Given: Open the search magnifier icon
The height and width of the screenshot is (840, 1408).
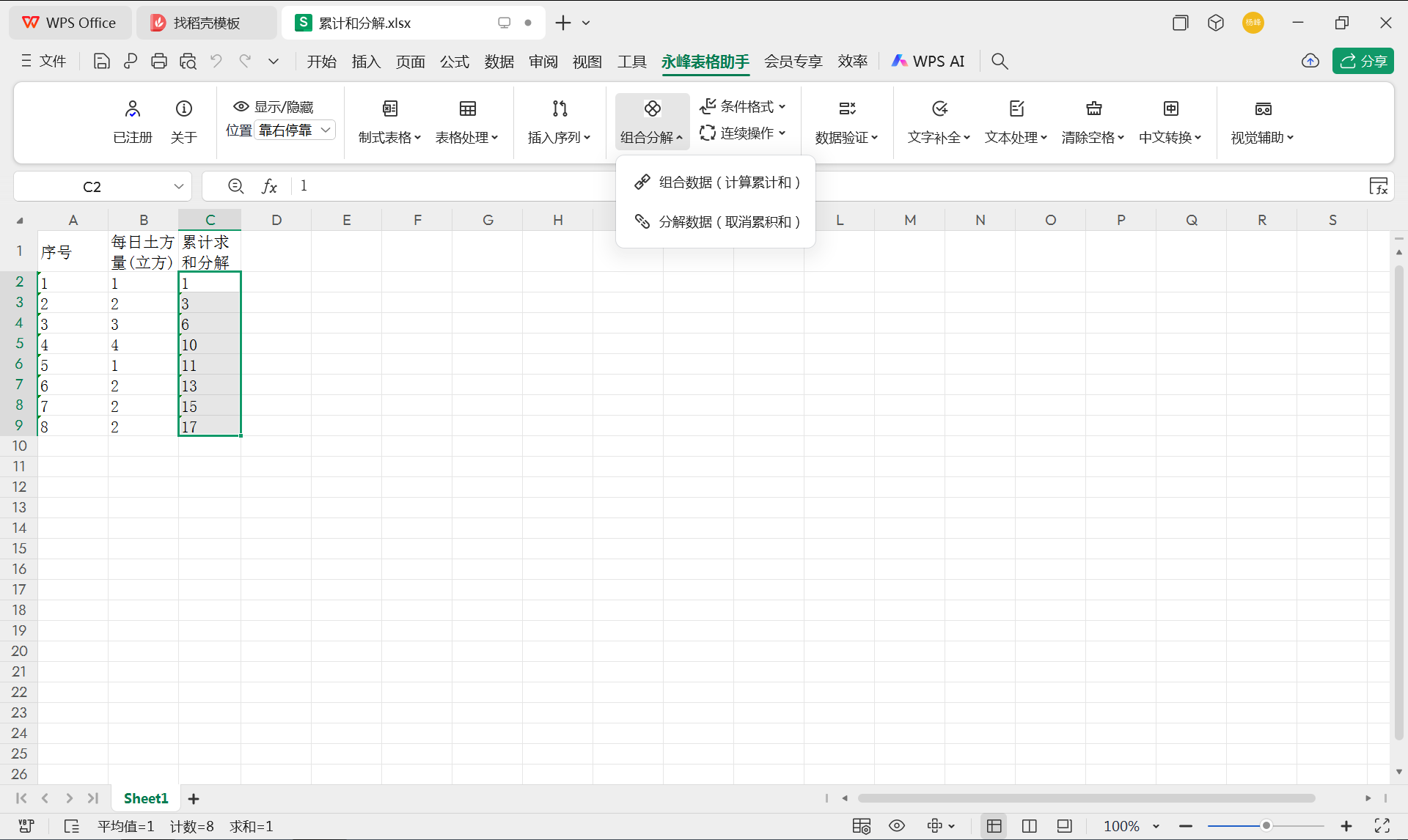Looking at the screenshot, I should click(x=1000, y=61).
